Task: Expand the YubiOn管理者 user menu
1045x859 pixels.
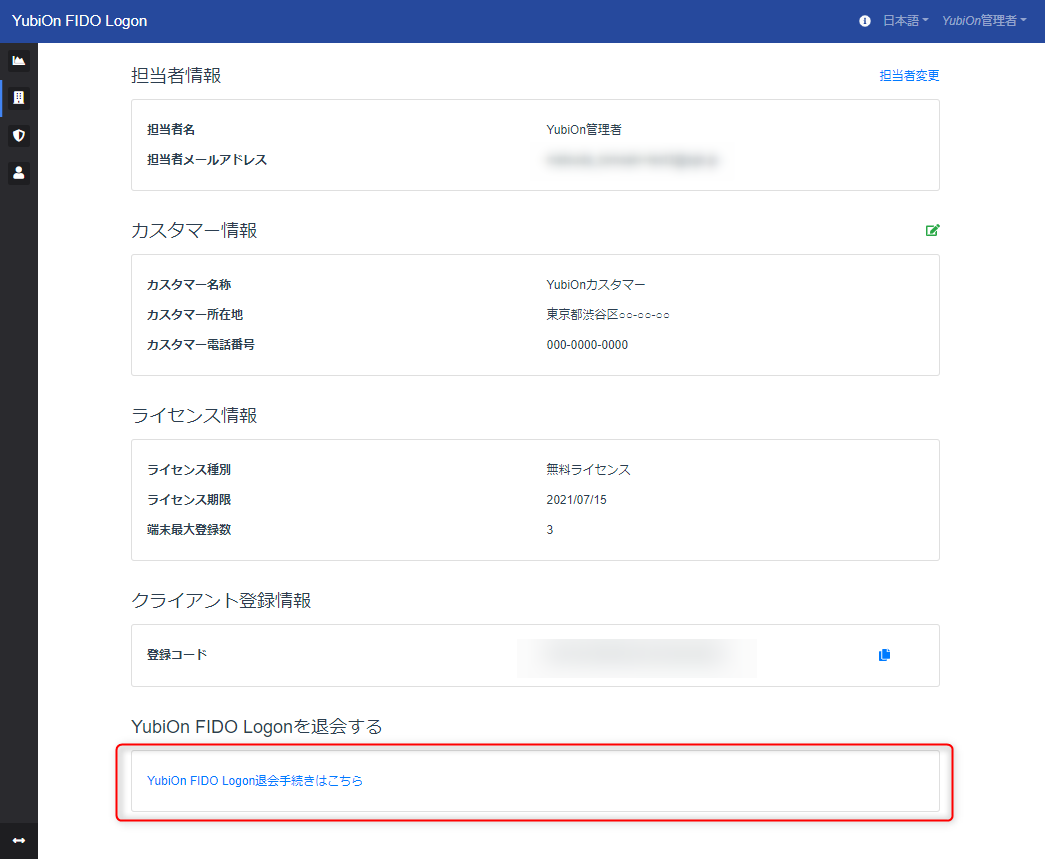Action: (x=984, y=21)
